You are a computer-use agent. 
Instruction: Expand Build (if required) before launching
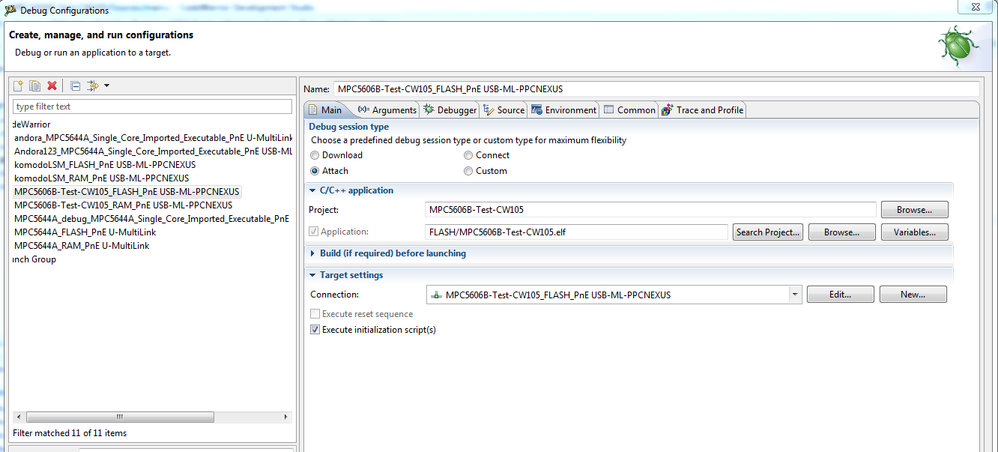[x=313, y=253]
